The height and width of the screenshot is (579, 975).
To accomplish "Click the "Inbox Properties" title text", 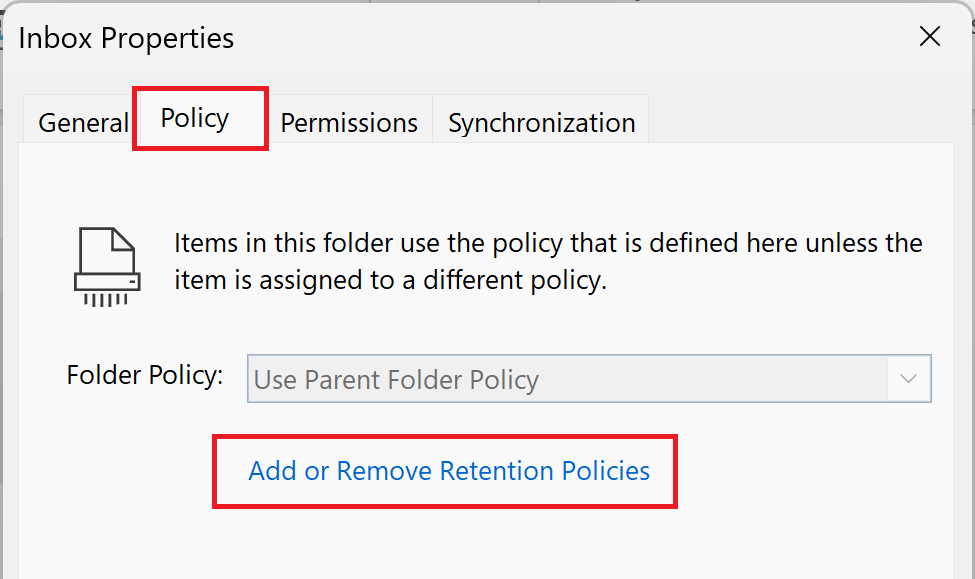I will point(126,39).
